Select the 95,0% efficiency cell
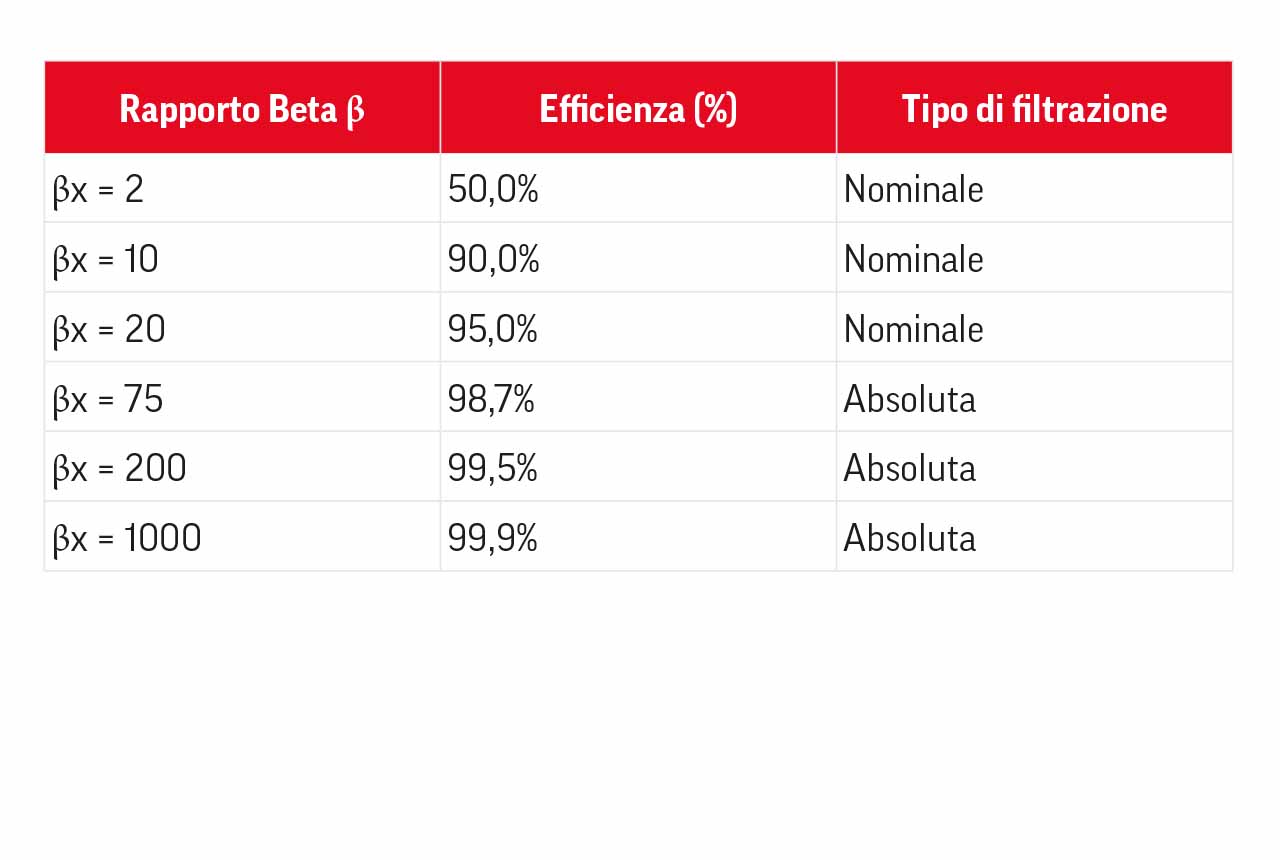Viewport: 1280px width, 860px height. point(493,329)
